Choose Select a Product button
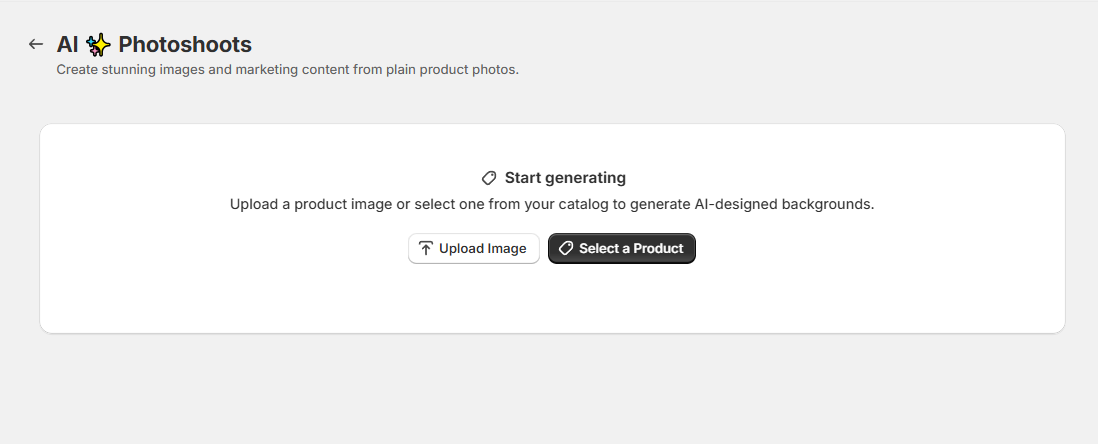The width and height of the screenshot is (1098, 444). pos(622,248)
